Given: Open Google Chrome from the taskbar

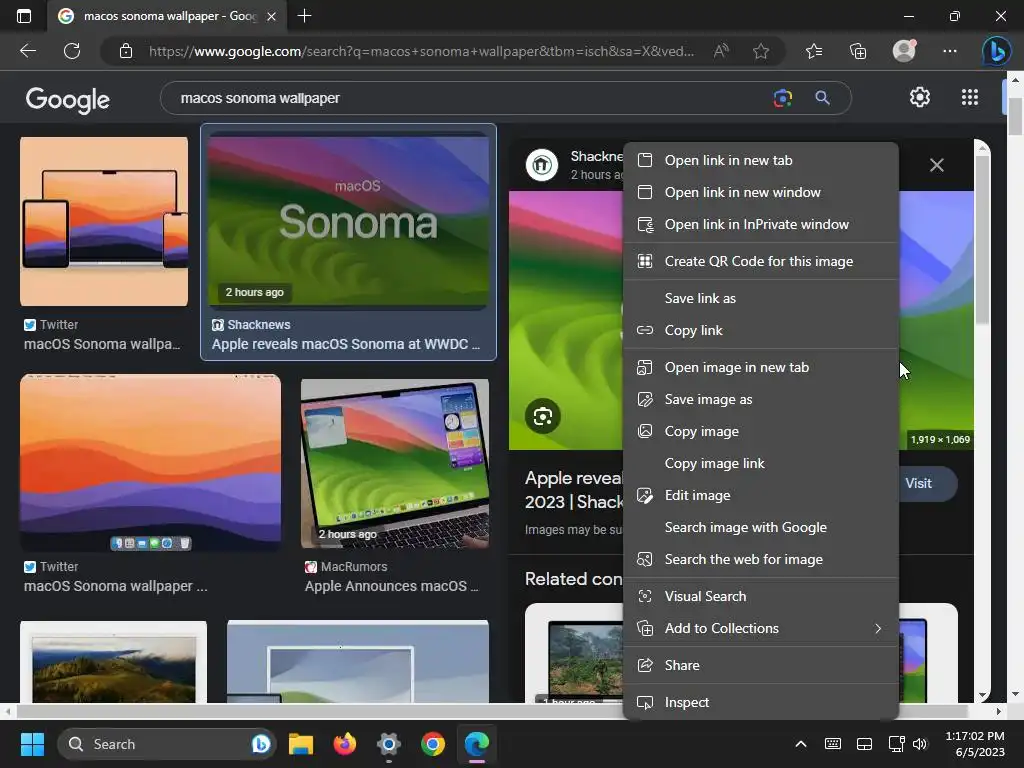Looking at the screenshot, I should [432, 744].
